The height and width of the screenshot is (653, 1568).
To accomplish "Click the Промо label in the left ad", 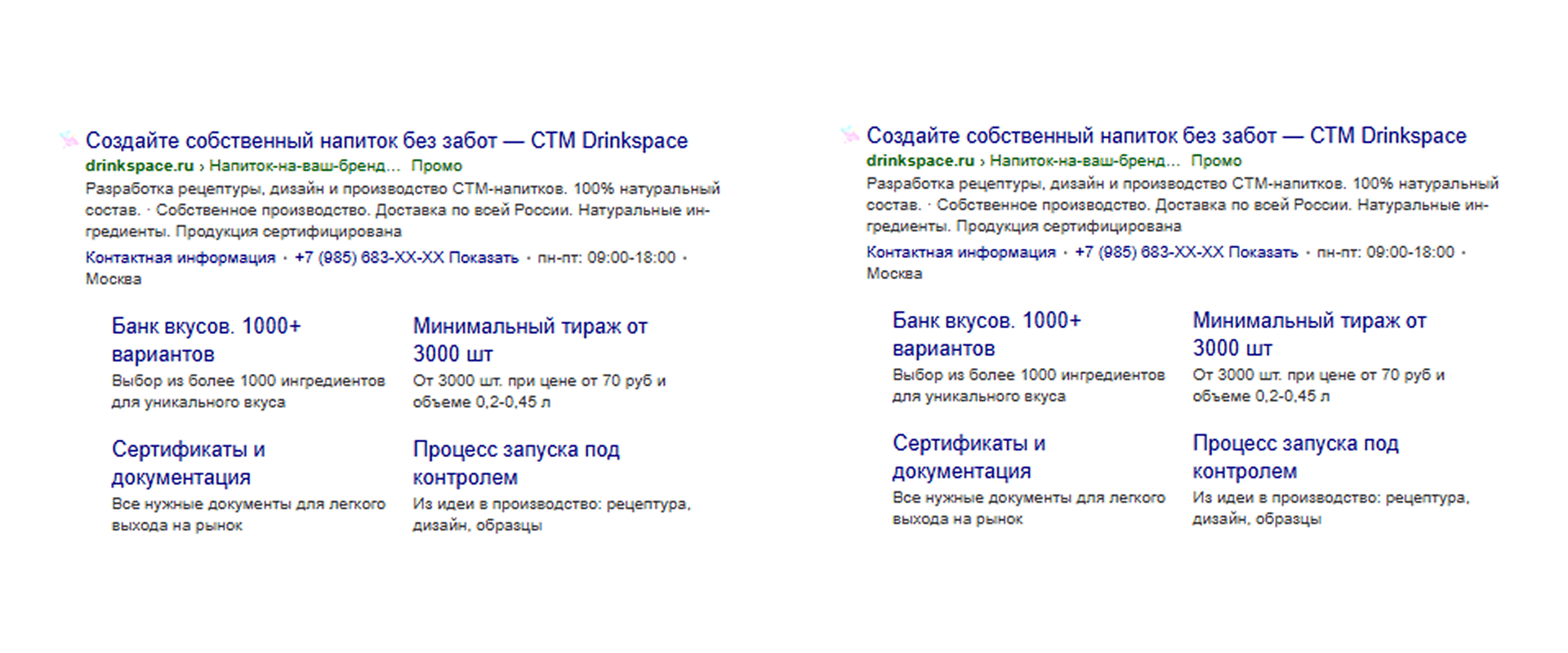I will [x=437, y=166].
